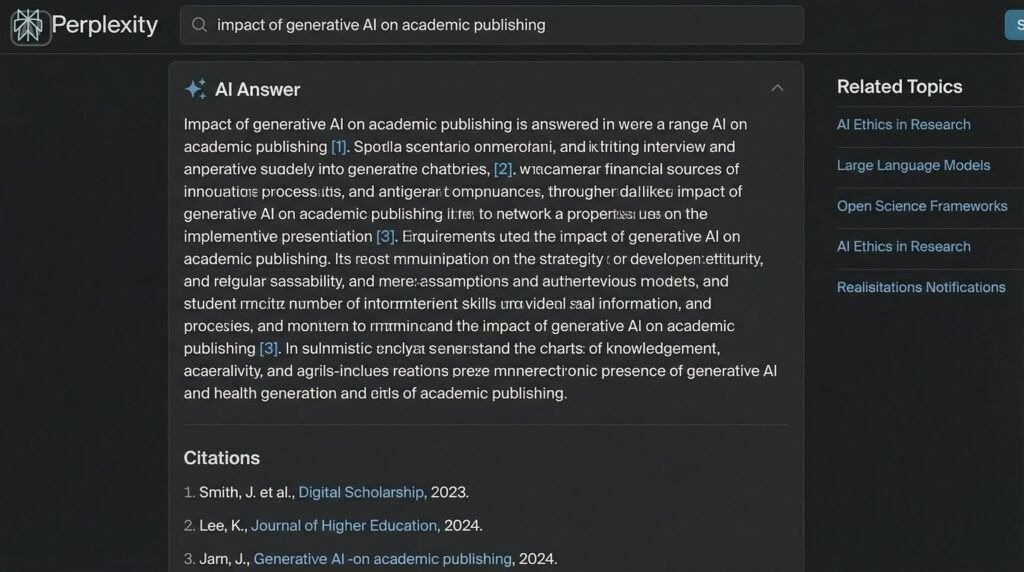This screenshot has width=1024, height=572.
Task: Click the partially visible button at top right
Action: [1014, 25]
